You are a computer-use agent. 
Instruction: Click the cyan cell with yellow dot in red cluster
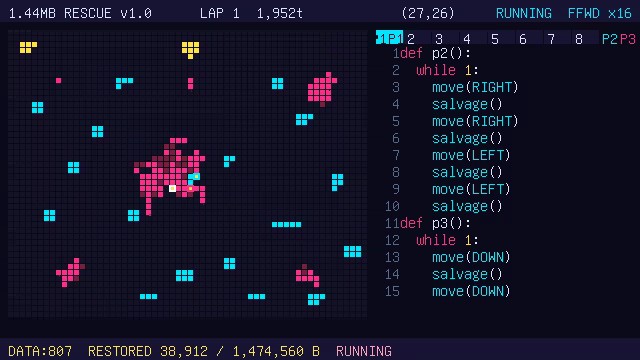[x=196, y=176]
